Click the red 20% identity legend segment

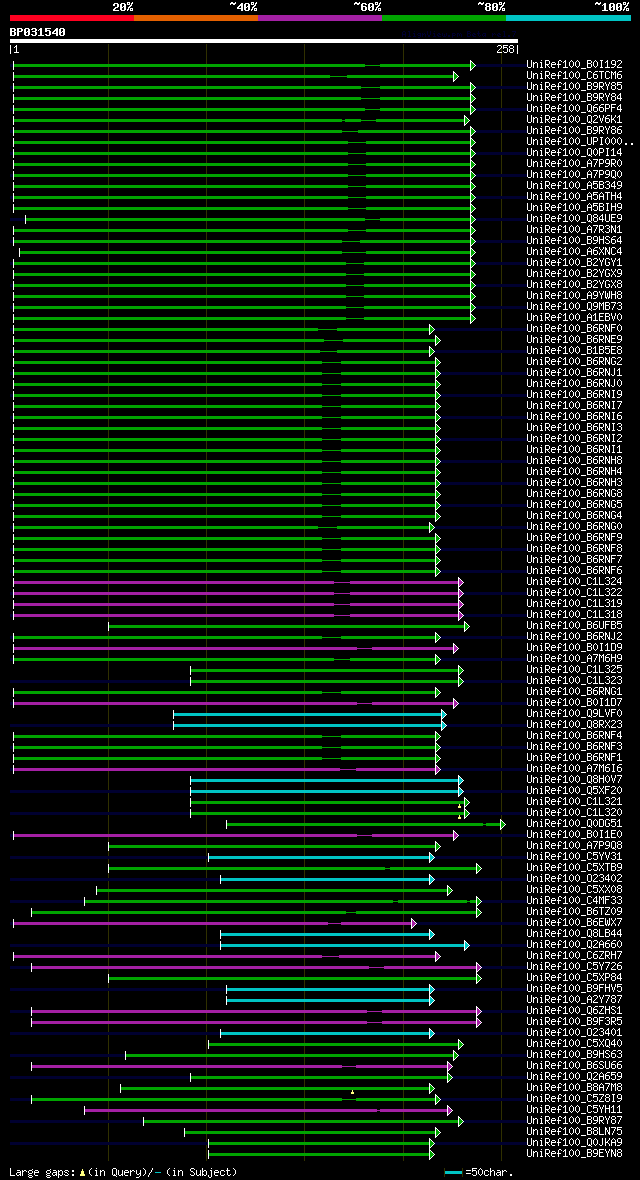click(x=72, y=17)
